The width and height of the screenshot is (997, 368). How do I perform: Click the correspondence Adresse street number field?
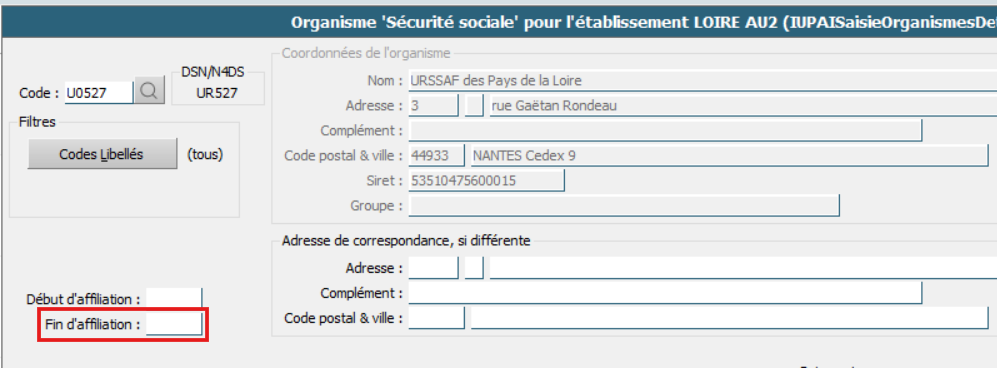pyautogui.click(x=433, y=268)
